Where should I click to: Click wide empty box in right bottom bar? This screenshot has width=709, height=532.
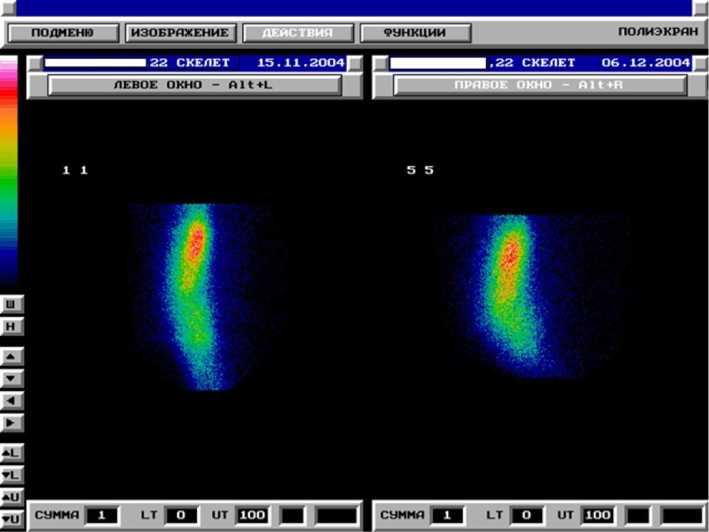(x=682, y=515)
